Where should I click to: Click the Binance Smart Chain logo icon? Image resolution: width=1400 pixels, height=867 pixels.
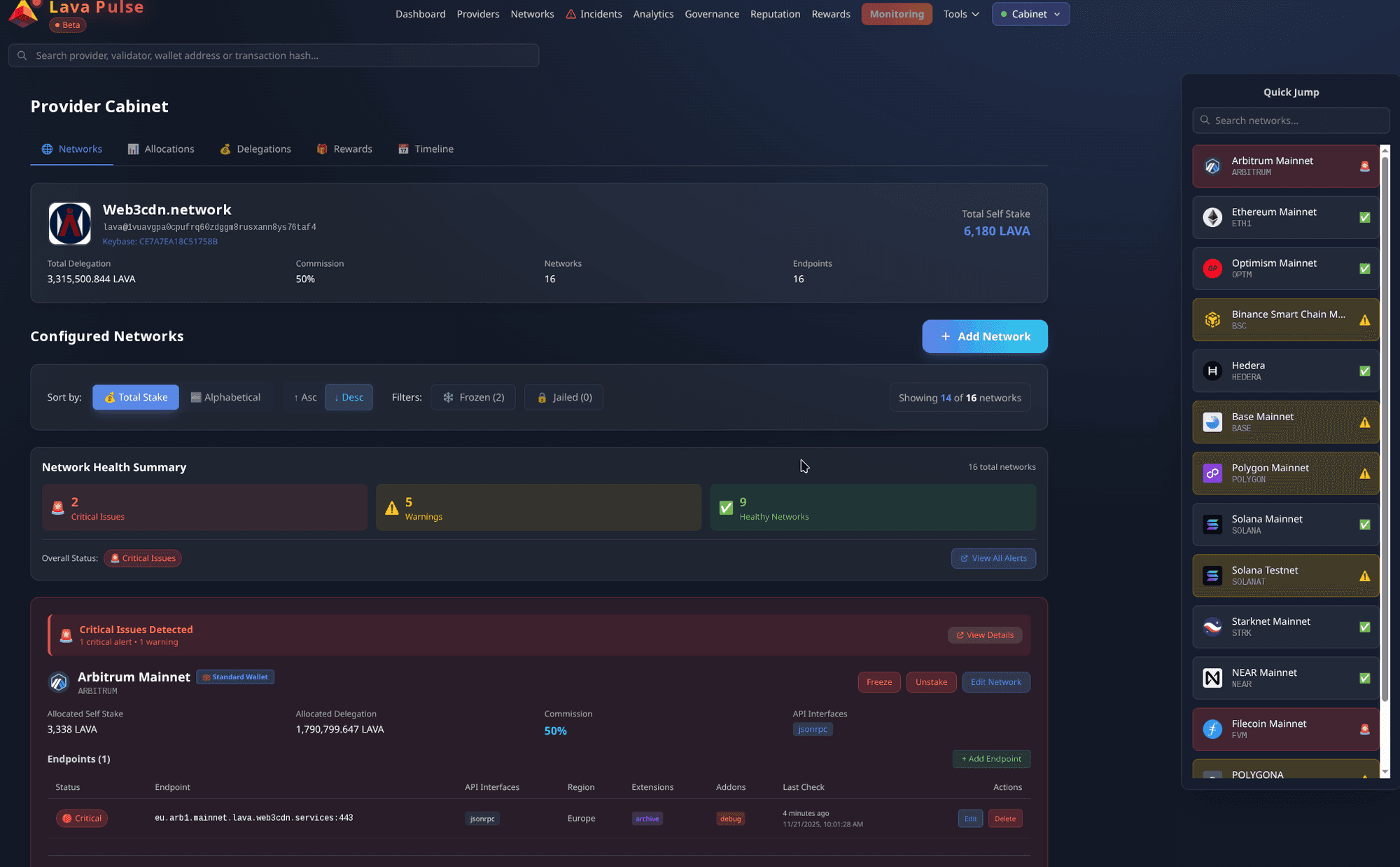tap(1212, 320)
